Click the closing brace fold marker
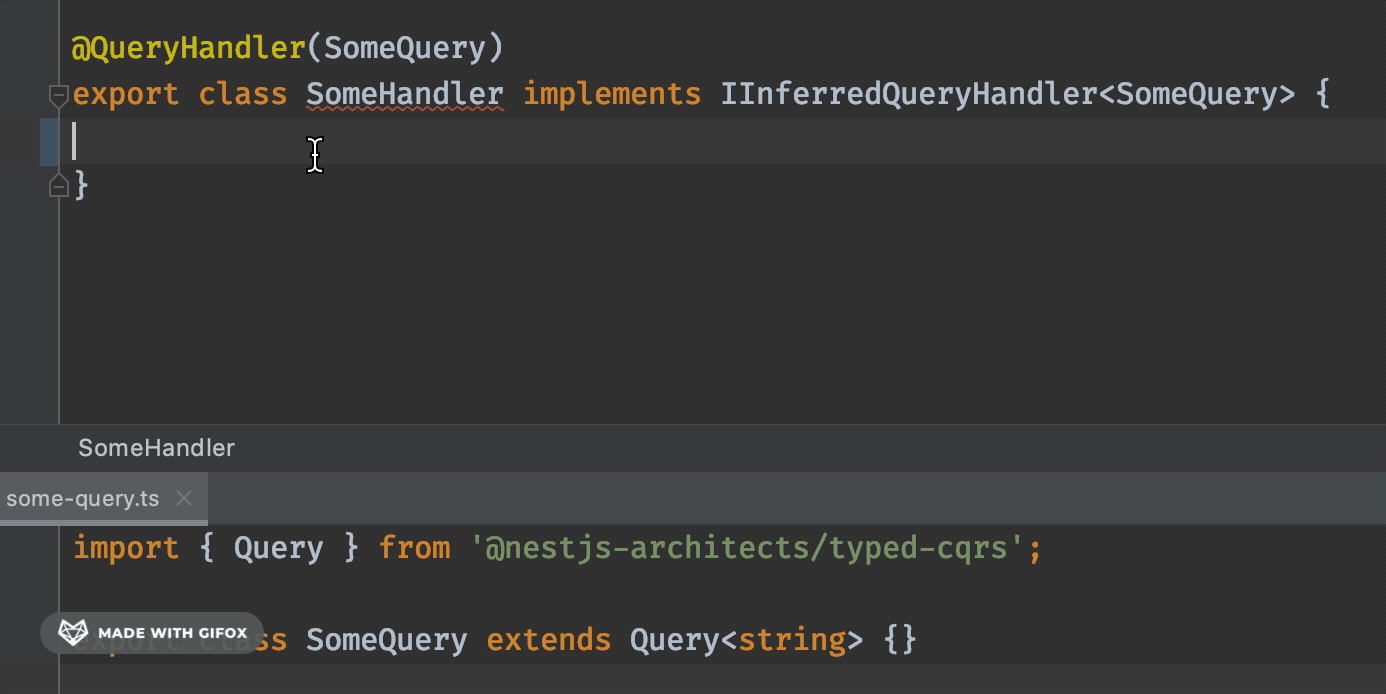The width and height of the screenshot is (1386, 694). (58, 185)
